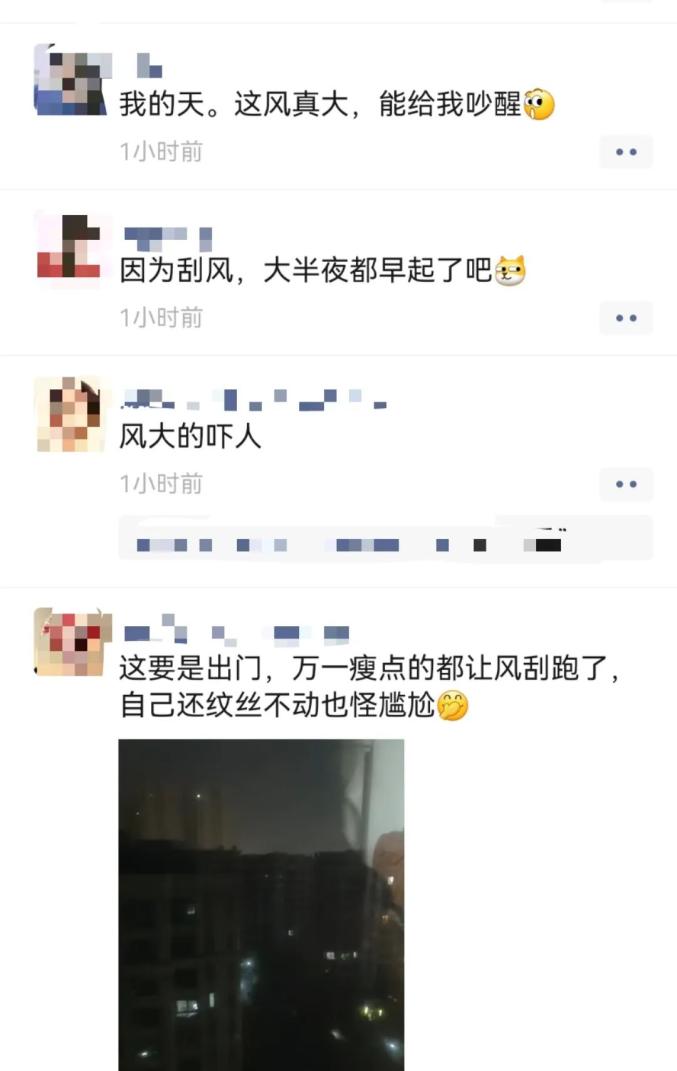Tap avatar beside "我的天。这风真大" post
The image size is (677, 1071).
[x=70, y=79]
